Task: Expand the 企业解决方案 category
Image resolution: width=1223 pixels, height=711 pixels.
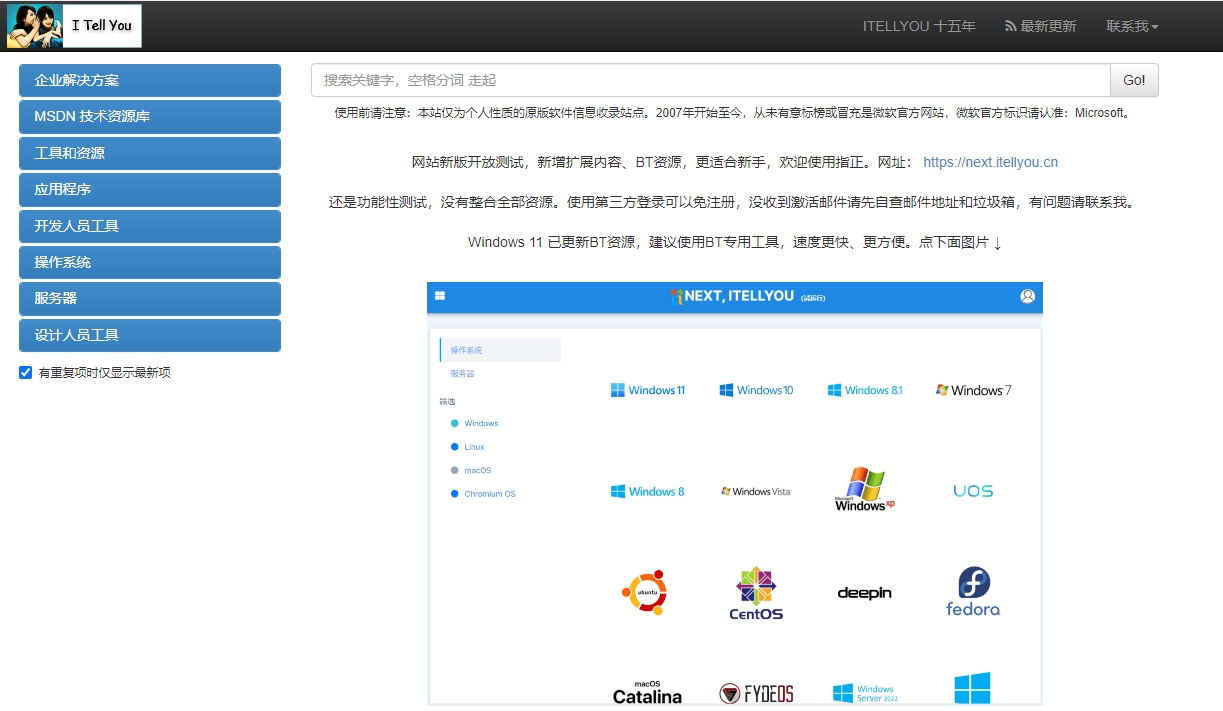Action: [x=150, y=80]
